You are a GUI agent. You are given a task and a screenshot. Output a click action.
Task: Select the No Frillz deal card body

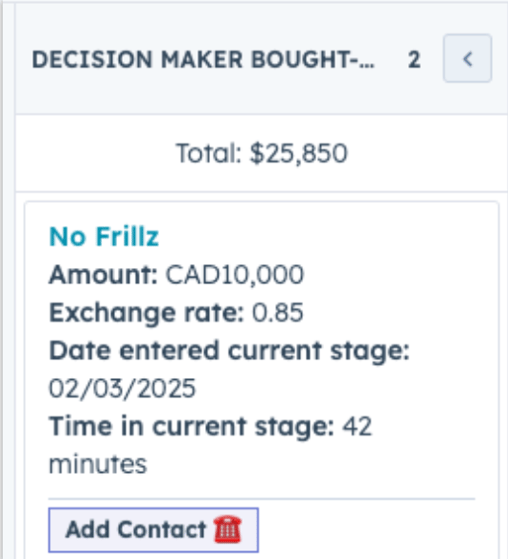tap(262, 380)
